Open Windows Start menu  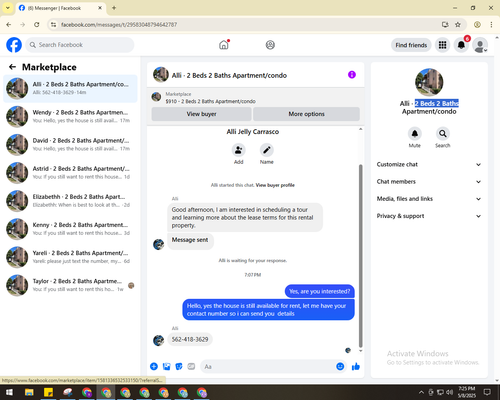[9, 392]
